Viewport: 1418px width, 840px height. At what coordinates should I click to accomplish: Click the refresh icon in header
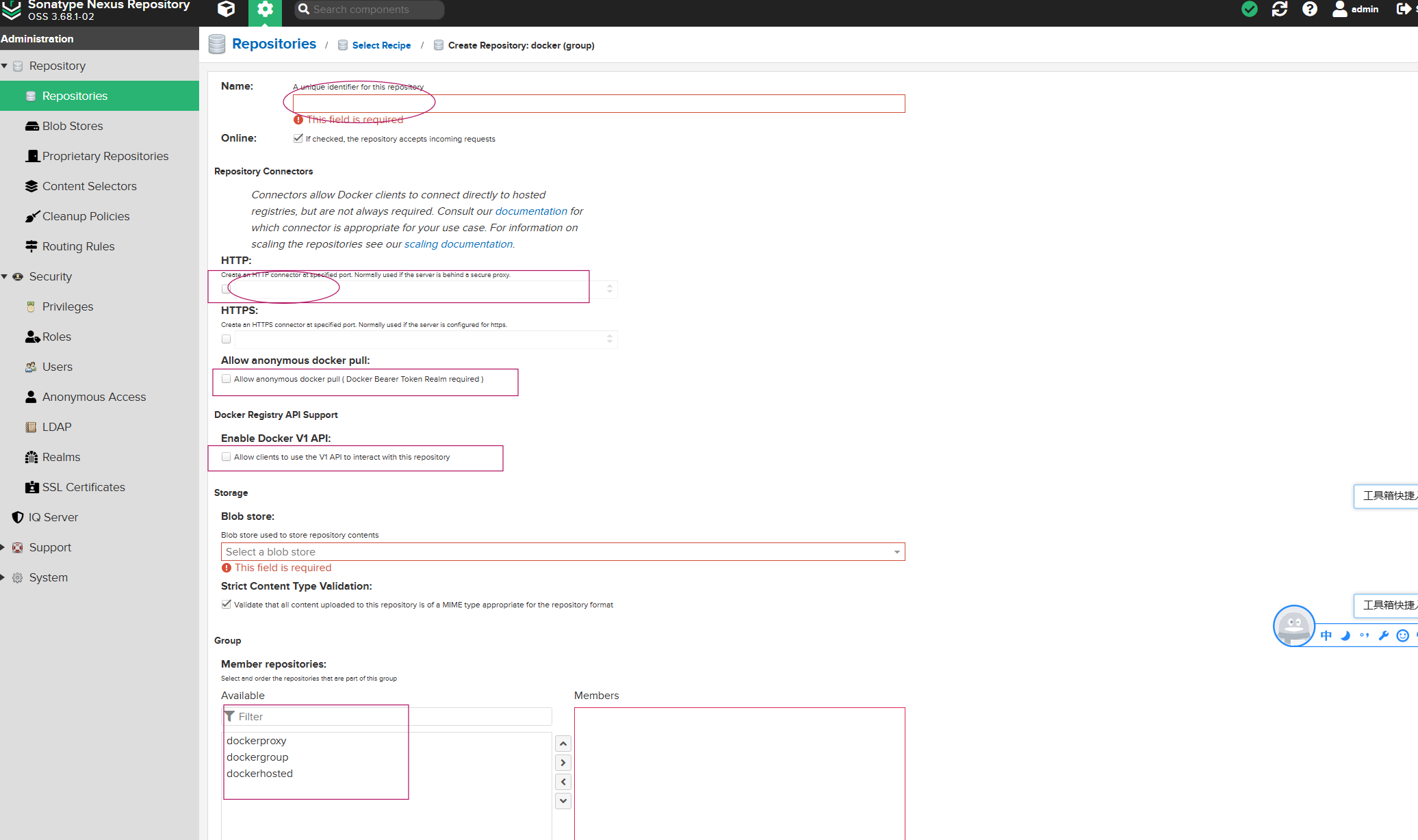tap(1280, 9)
